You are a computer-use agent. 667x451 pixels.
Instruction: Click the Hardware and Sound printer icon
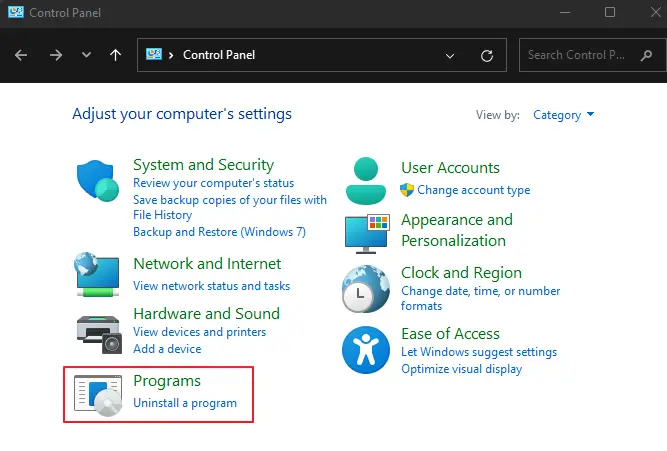tap(99, 334)
